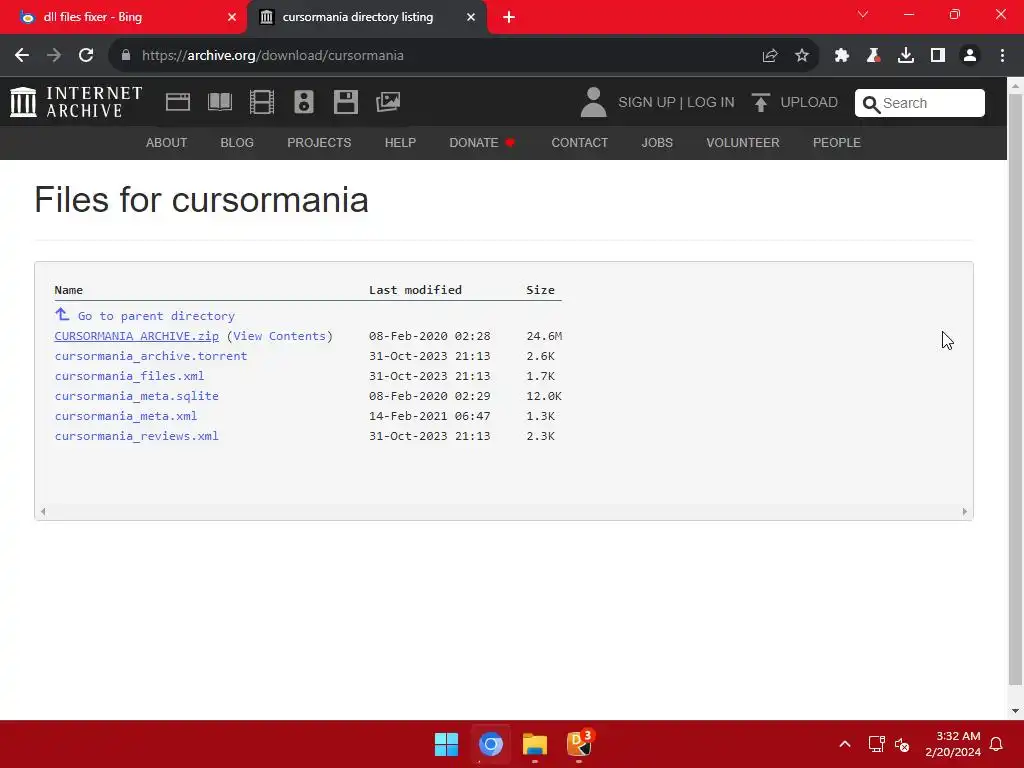This screenshot has width=1024, height=768.
Task: View site security lock icon
Action: coord(126,56)
